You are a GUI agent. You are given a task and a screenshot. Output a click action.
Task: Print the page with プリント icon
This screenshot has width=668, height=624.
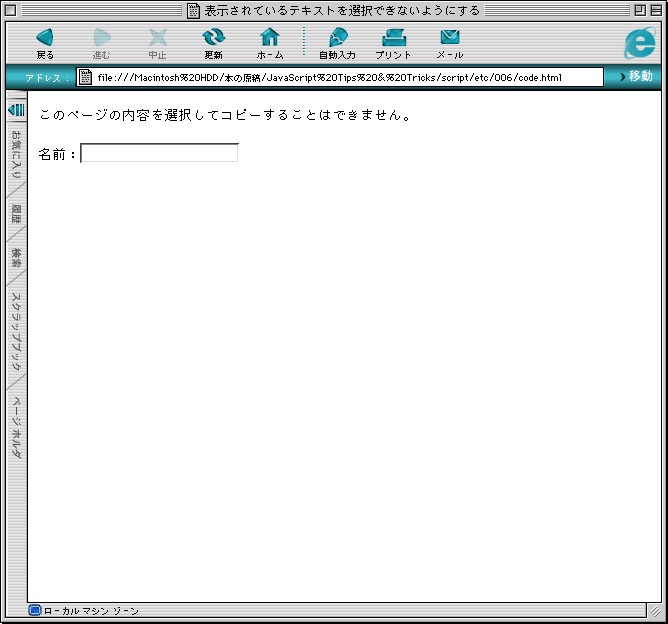(x=393, y=39)
